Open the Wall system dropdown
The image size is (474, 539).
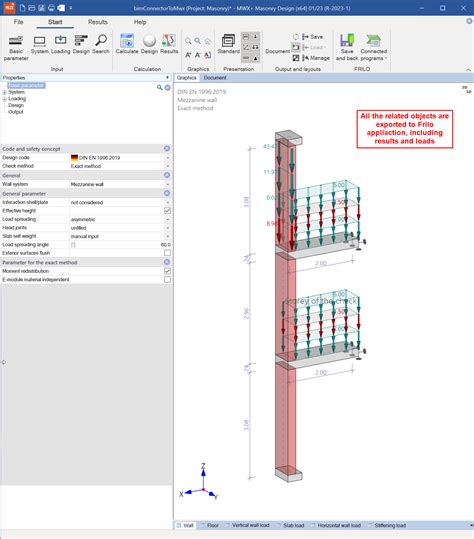tap(167, 184)
